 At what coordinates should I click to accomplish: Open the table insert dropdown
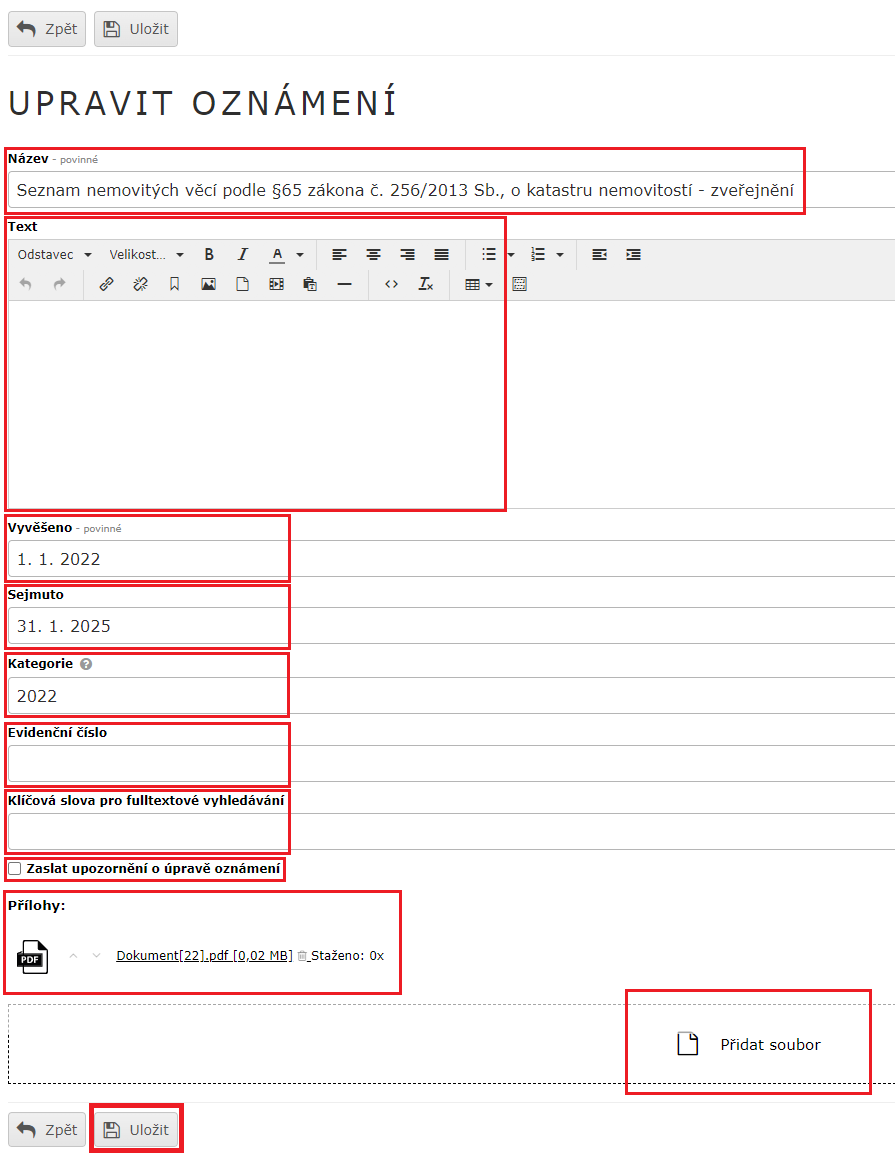click(479, 285)
